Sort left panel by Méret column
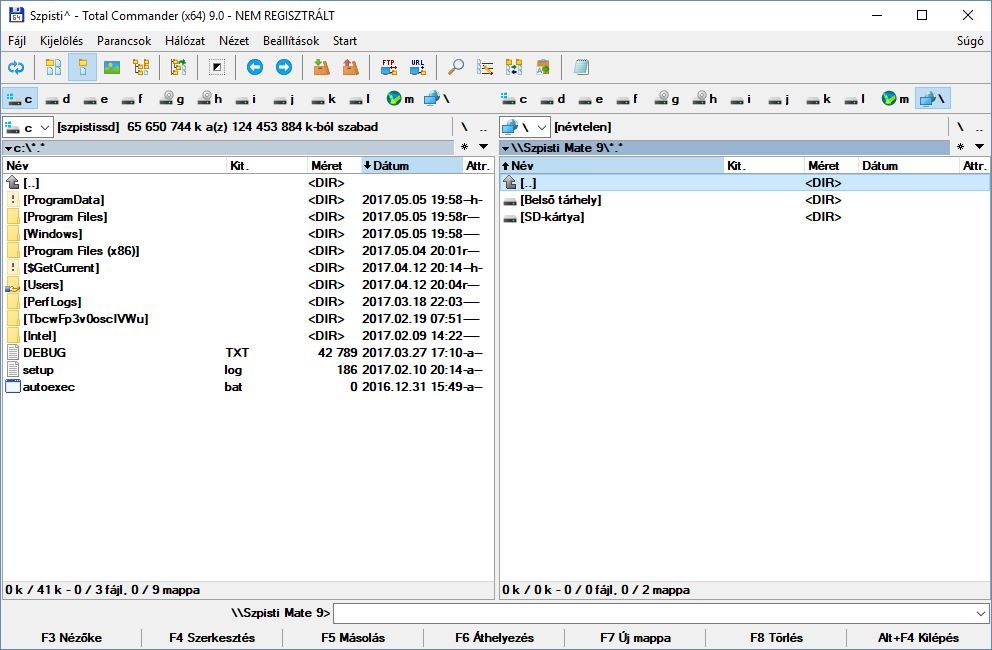 click(334, 166)
